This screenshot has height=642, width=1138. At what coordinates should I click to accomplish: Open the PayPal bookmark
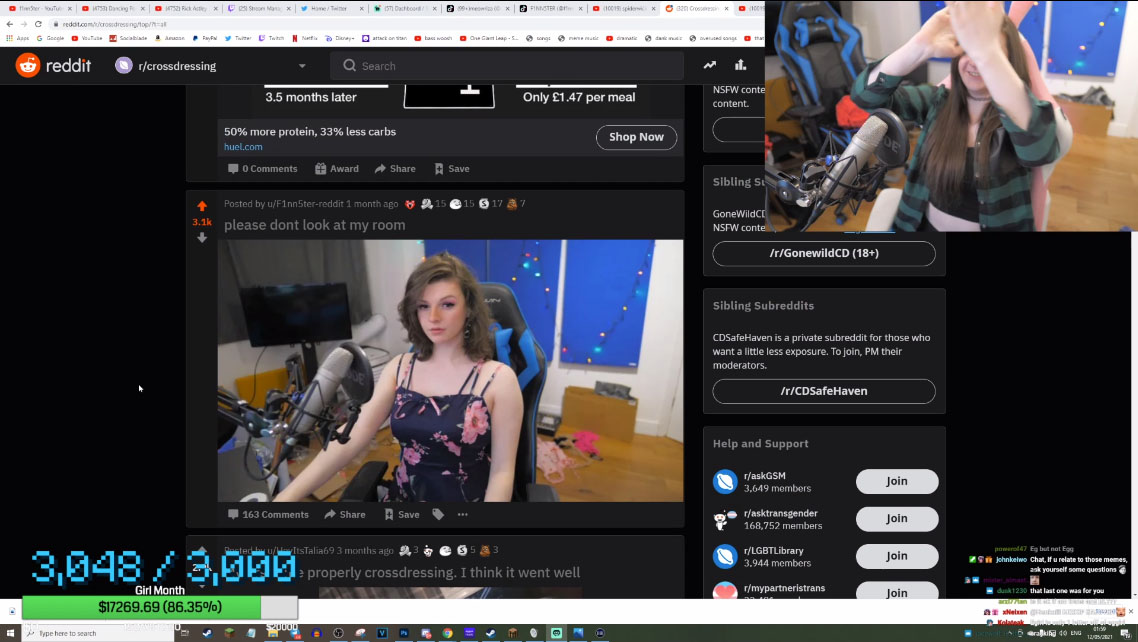pyautogui.click(x=205, y=38)
